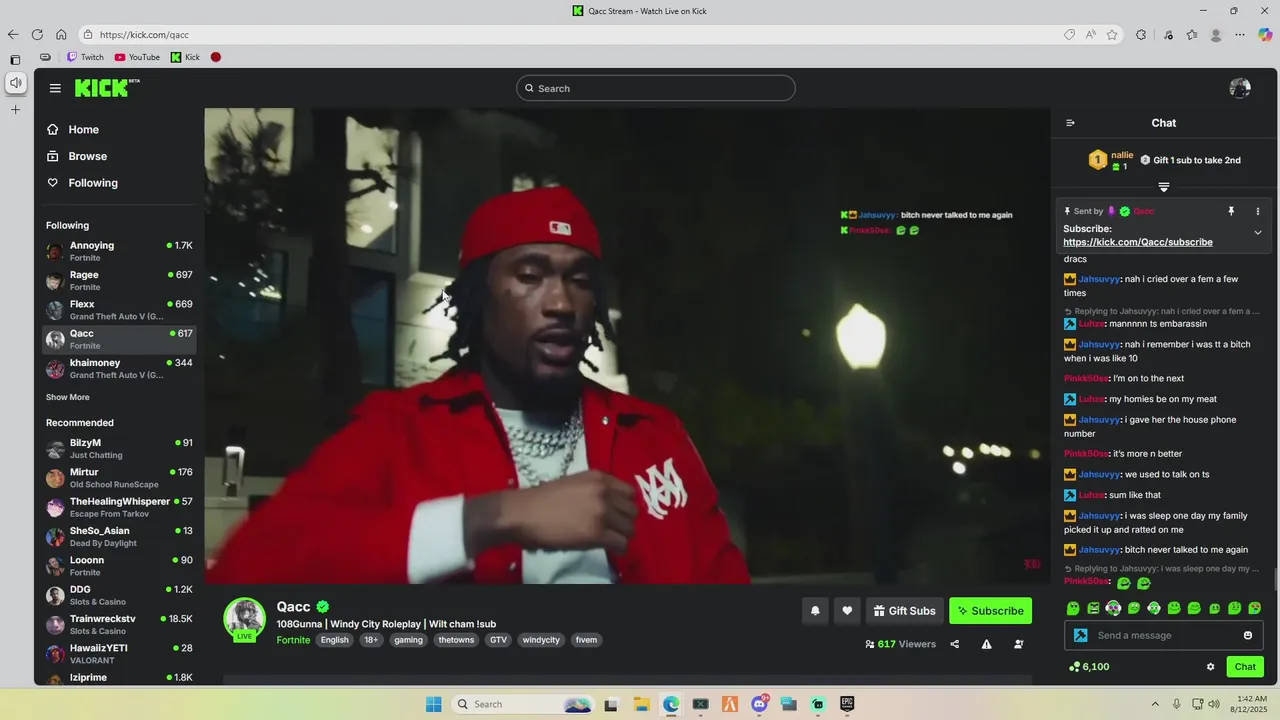
Task: Open DDG recommended channel
Action: (x=119, y=595)
